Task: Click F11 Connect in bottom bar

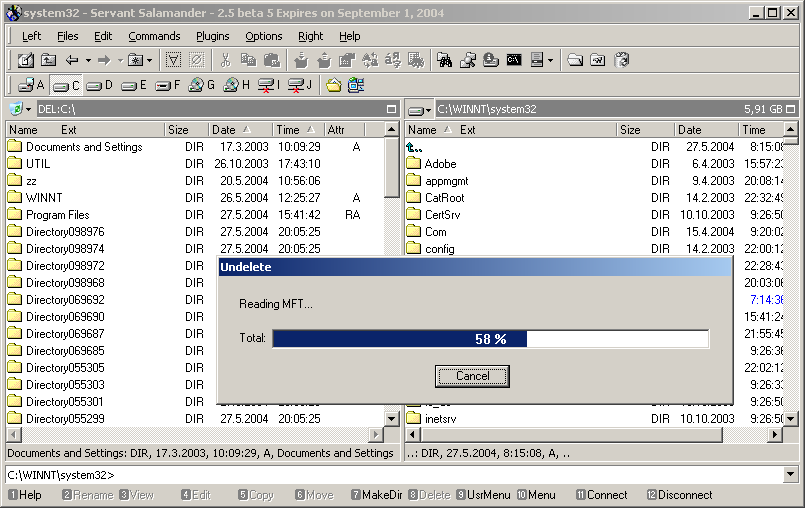Action: click(601, 495)
